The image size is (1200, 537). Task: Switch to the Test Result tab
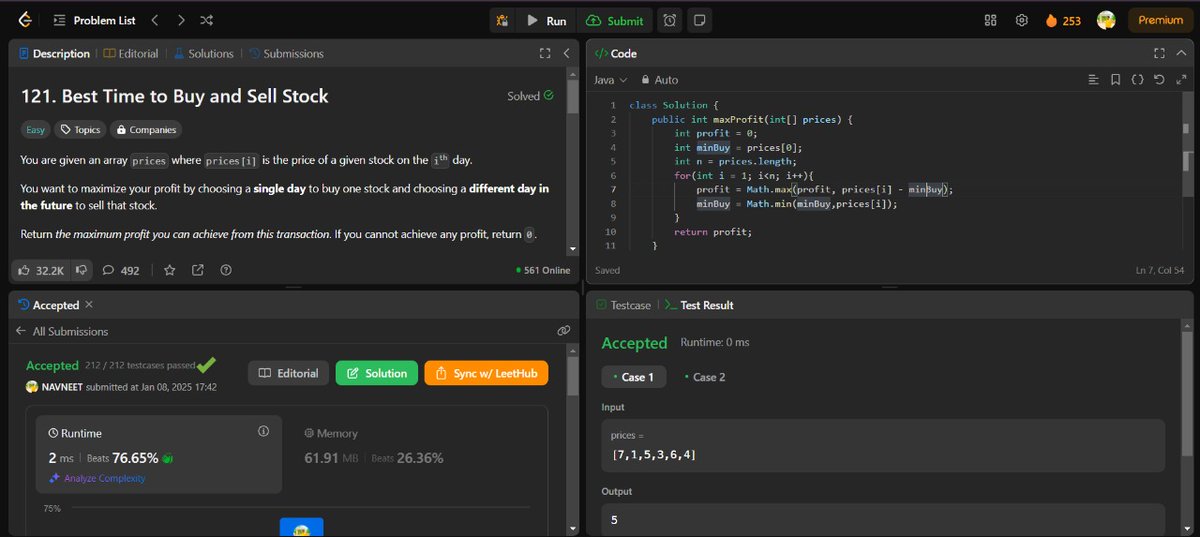pyautogui.click(x=700, y=305)
